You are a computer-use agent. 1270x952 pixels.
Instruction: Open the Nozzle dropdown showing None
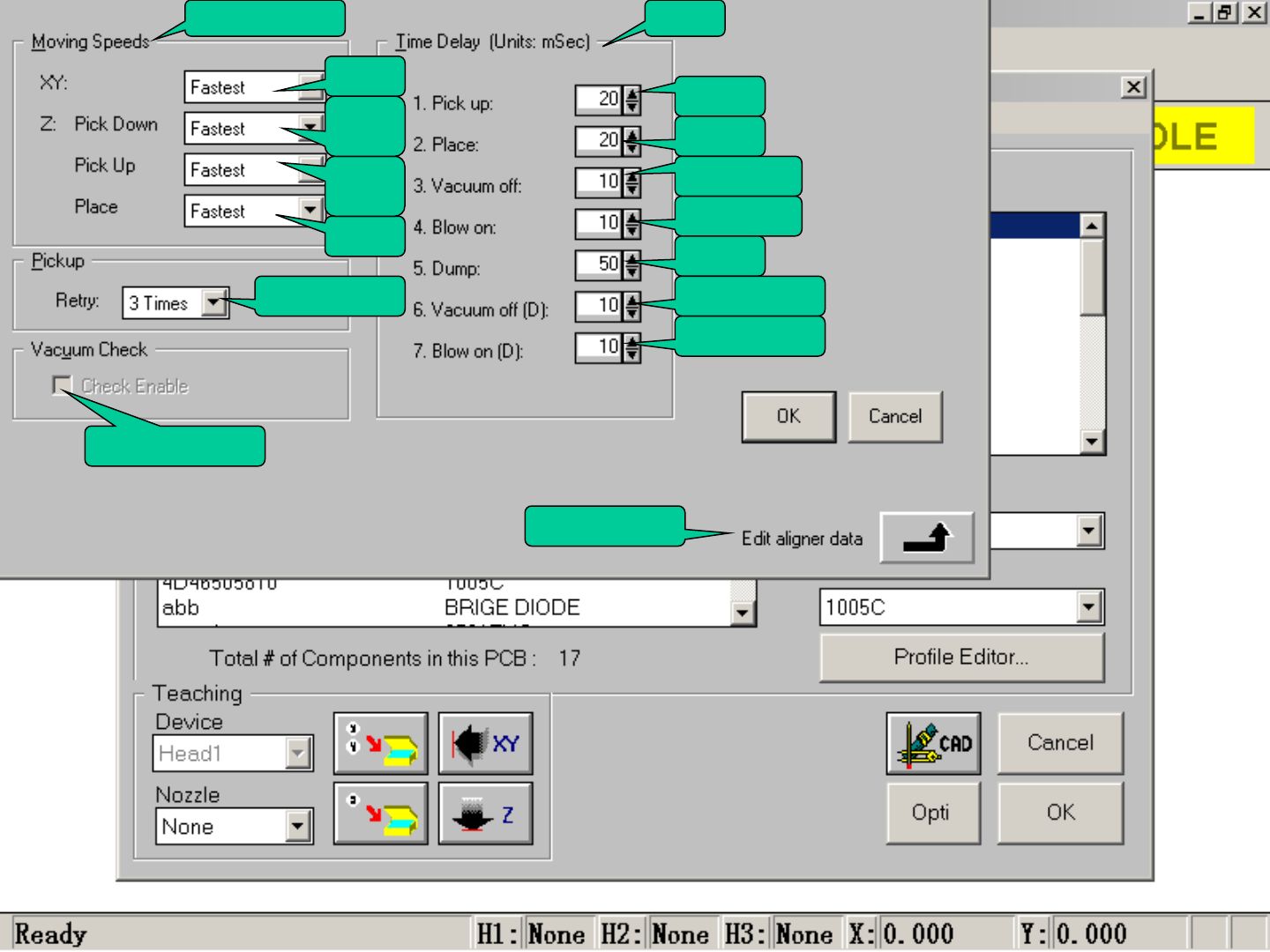[x=298, y=827]
